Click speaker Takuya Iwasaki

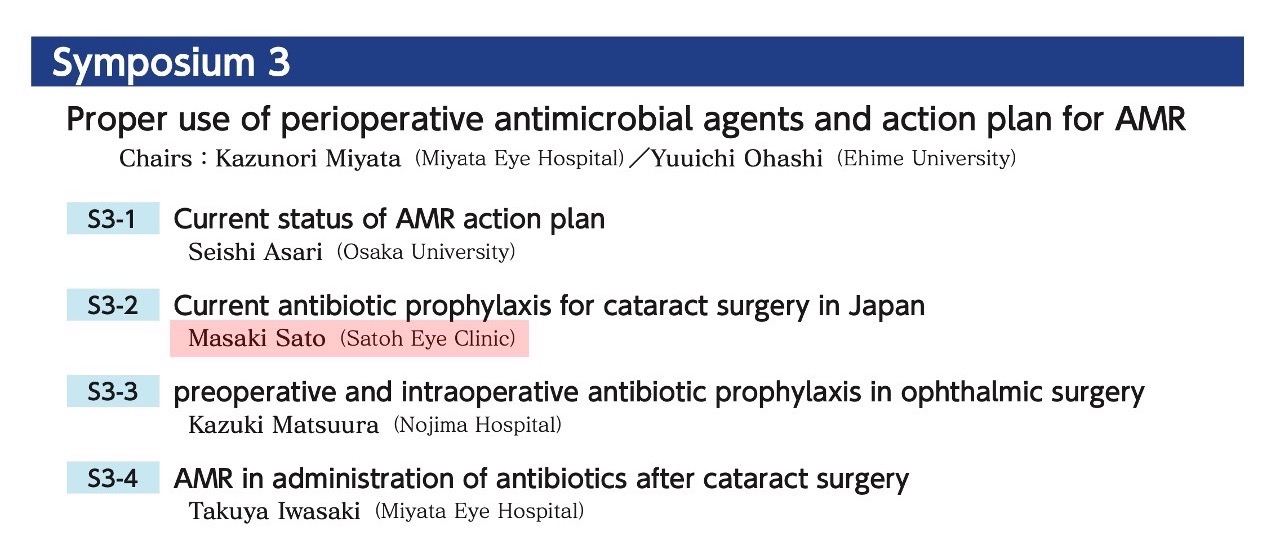pos(275,512)
